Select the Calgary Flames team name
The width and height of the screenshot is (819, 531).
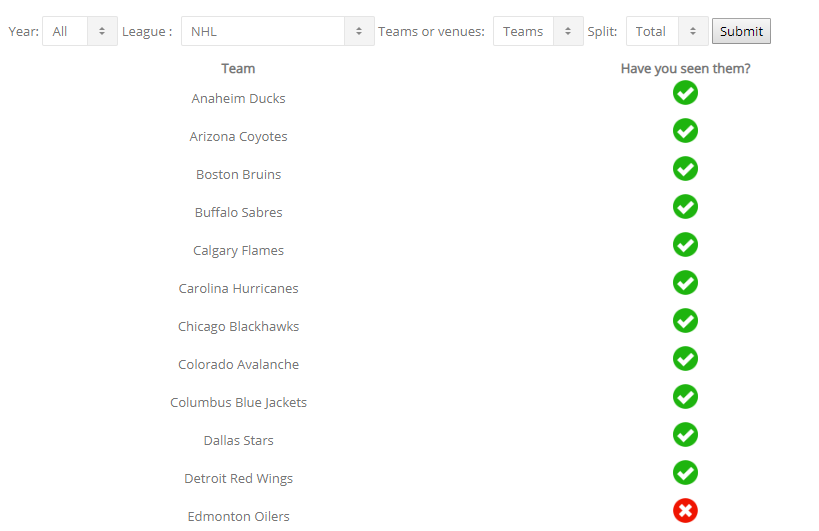[x=238, y=251]
